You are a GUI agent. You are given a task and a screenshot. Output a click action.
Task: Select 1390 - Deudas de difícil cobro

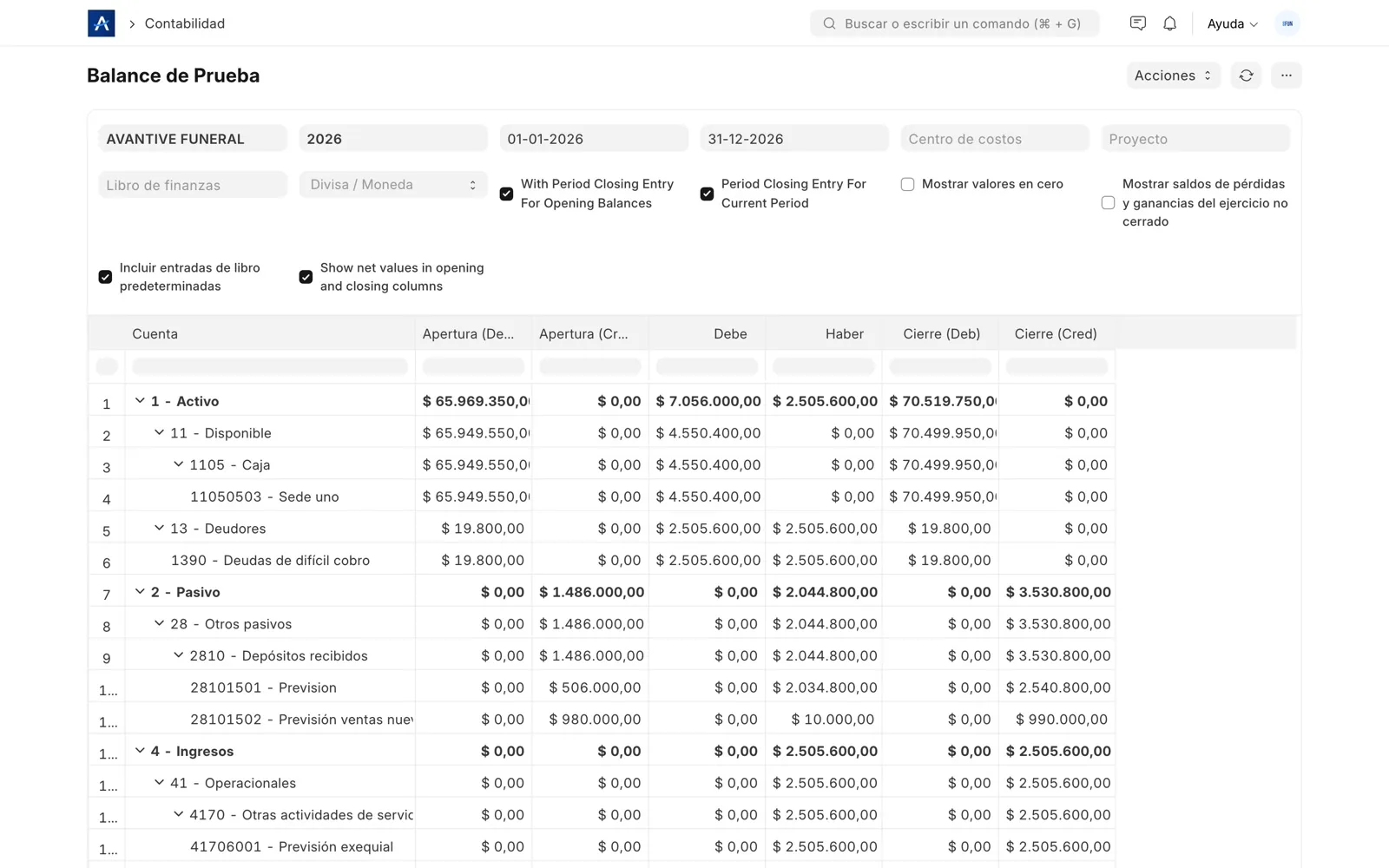[x=270, y=560]
